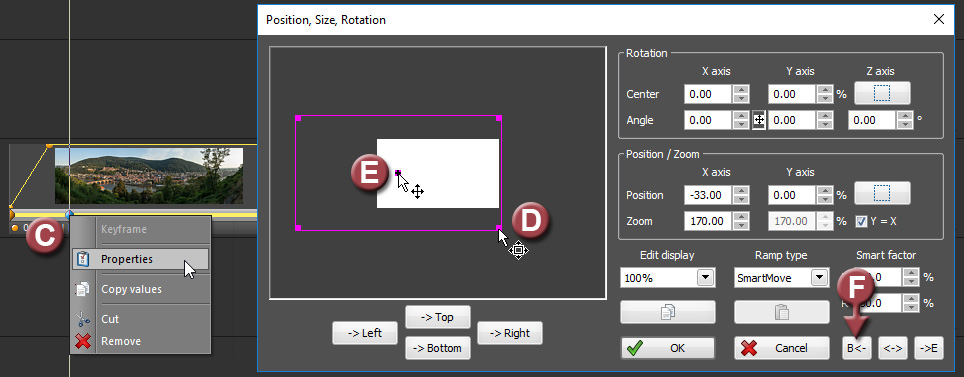The height and width of the screenshot is (377, 964).
Task: Click the rotation center picker button with dotted square
Action: (882, 94)
